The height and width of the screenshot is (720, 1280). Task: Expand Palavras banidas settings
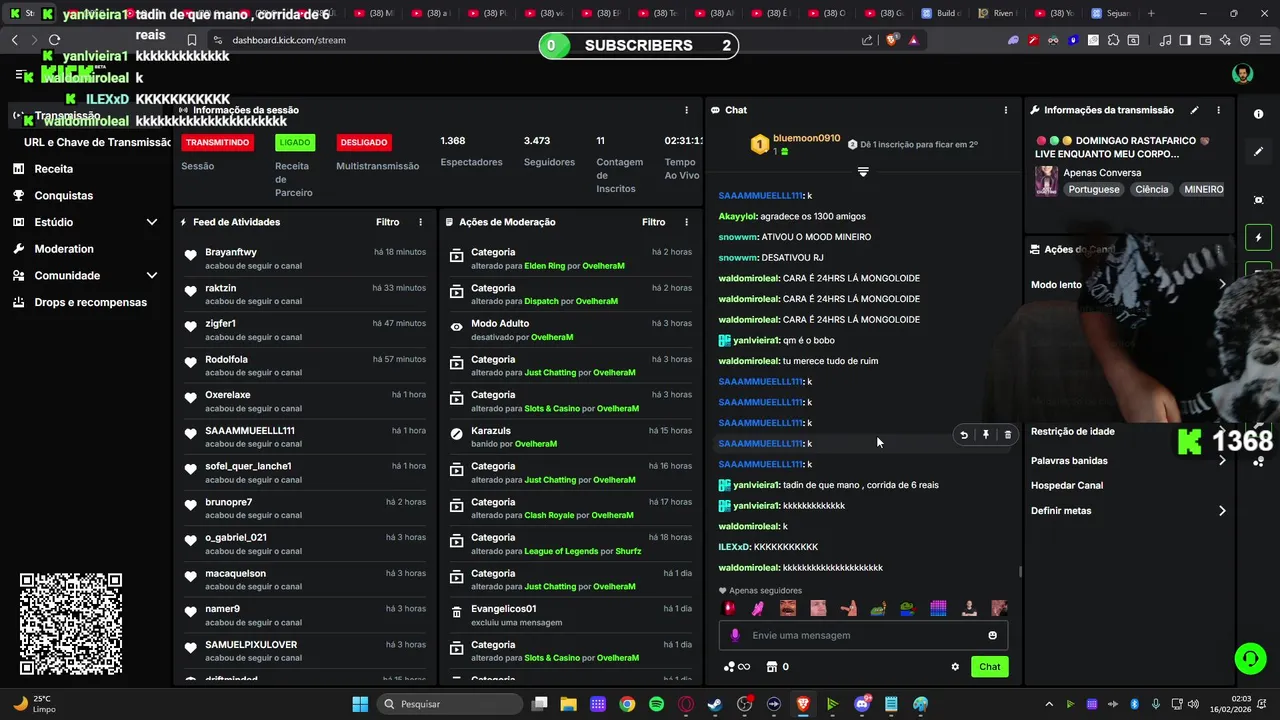[1127, 460]
